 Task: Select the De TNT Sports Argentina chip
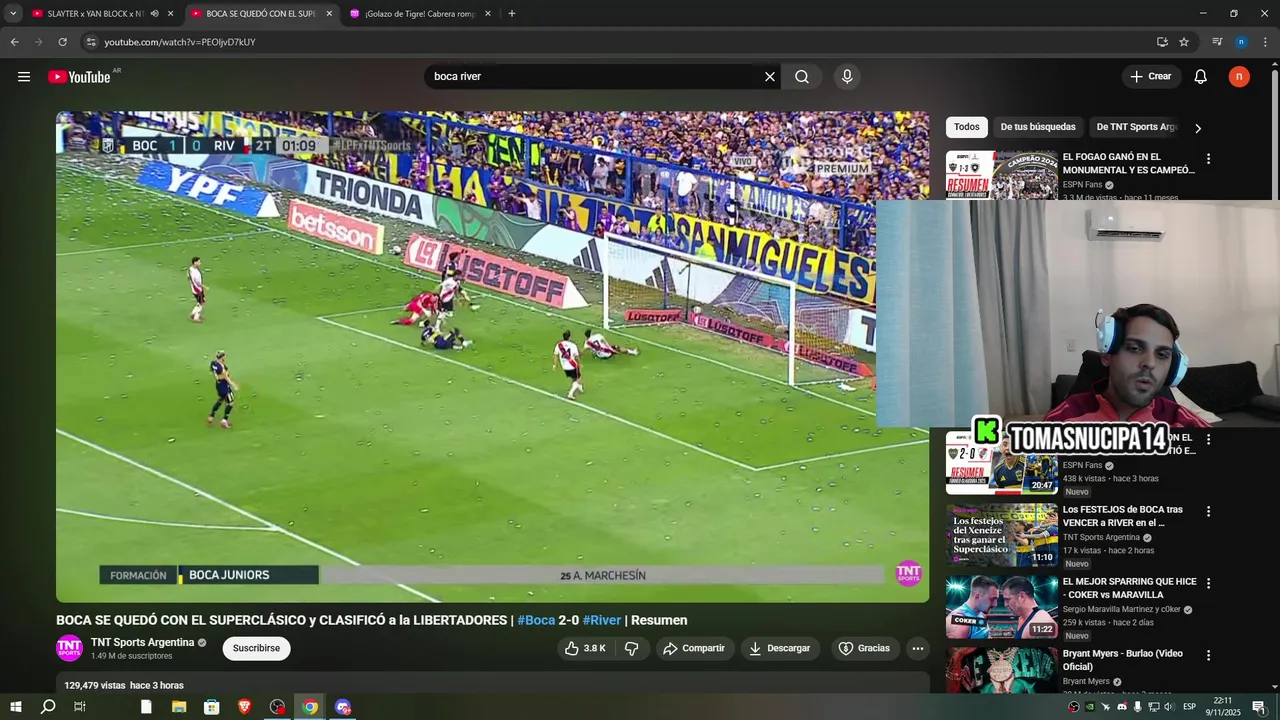[x=1137, y=127]
